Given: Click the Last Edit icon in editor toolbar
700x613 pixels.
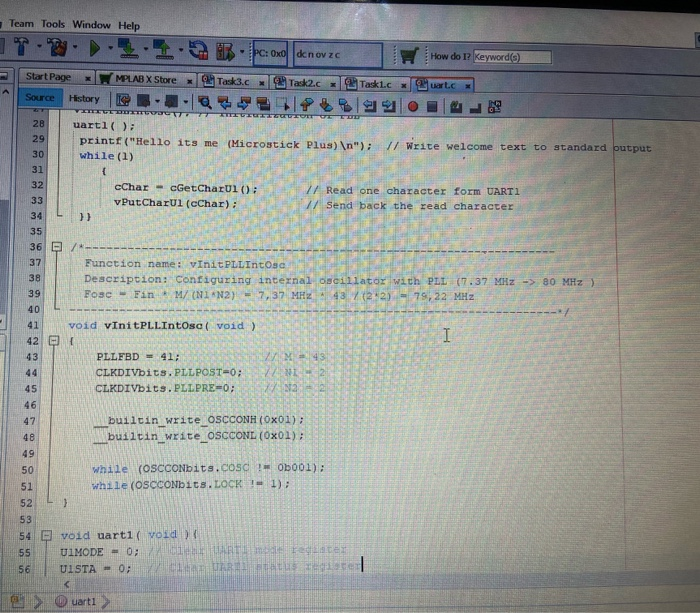Looking at the screenshot, I should [x=123, y=100].
